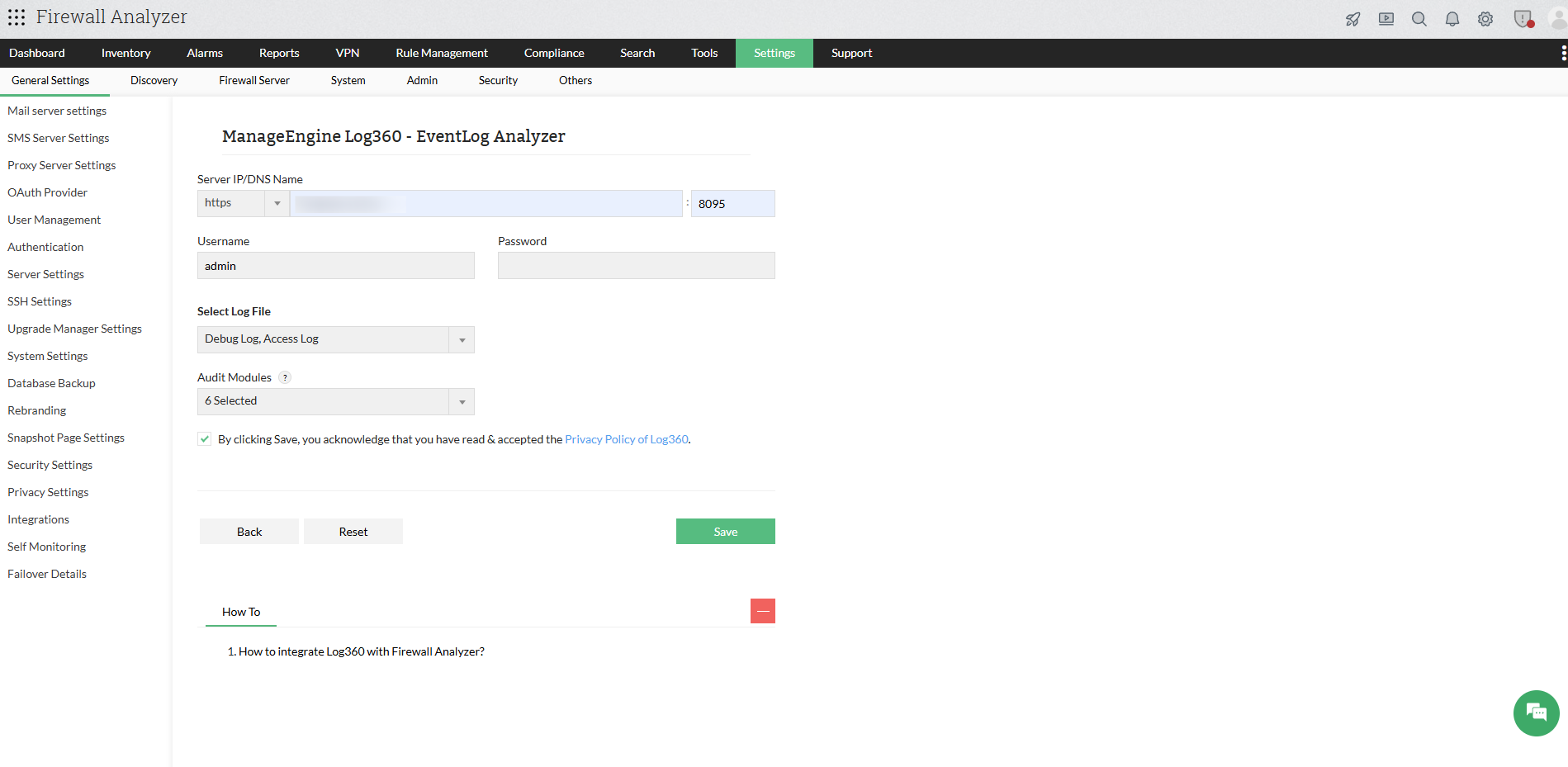Switch to the Rule Management menu

tap(442, 53)
